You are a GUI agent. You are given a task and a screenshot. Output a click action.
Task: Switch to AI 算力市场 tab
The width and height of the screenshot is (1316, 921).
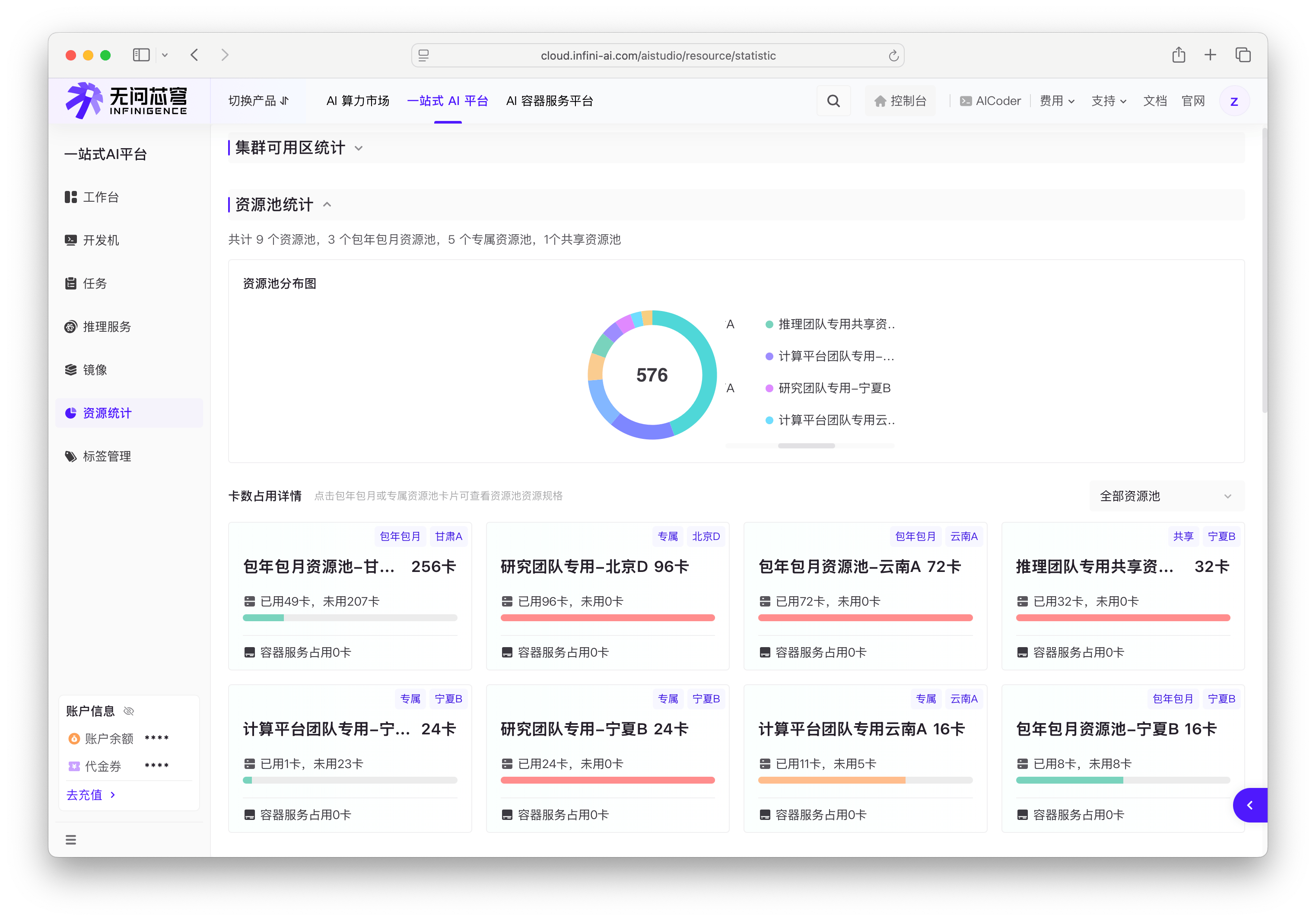pos(358,101)
